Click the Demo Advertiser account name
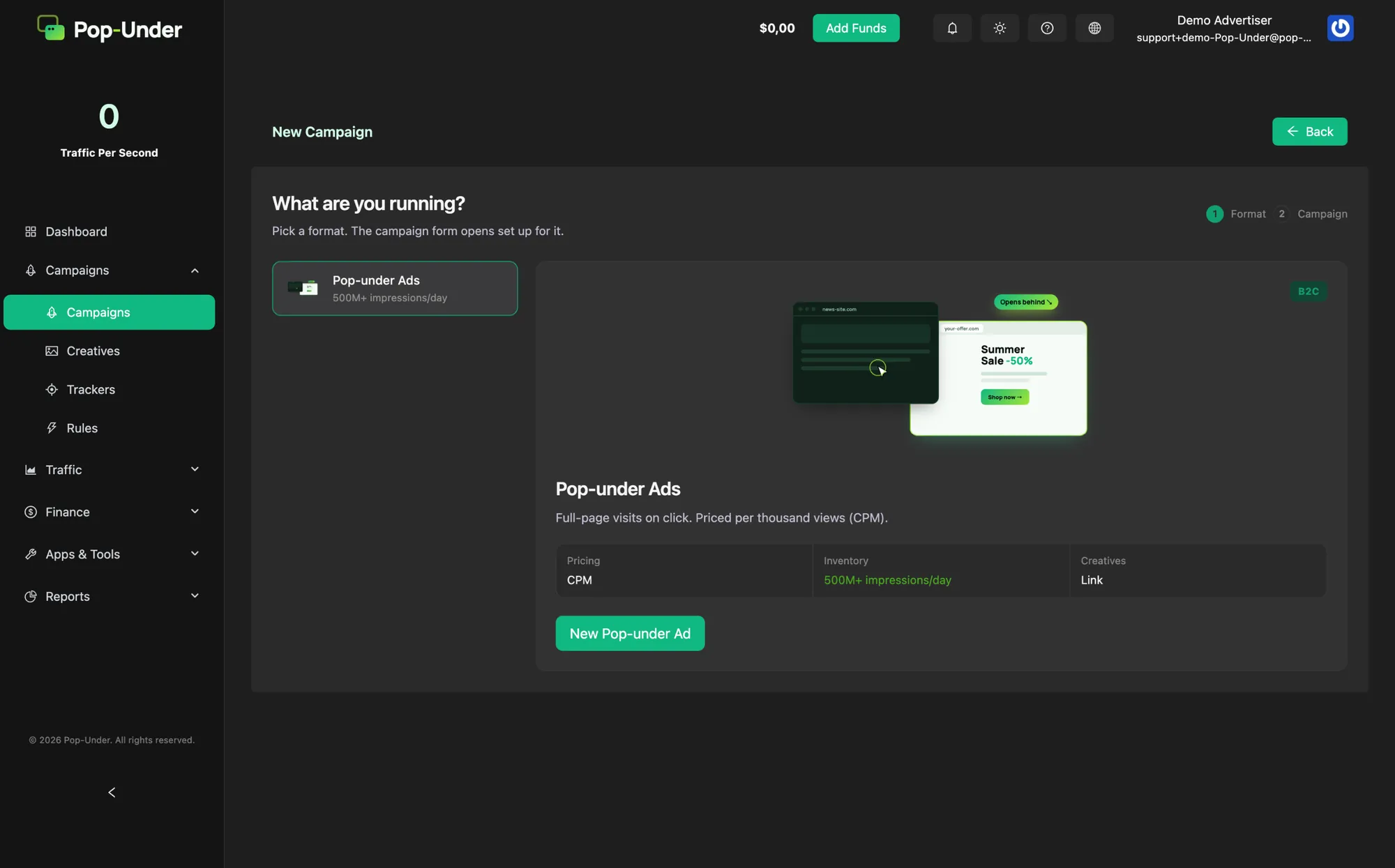Viewport: 1395px width, 868px height. [1224, 20]
